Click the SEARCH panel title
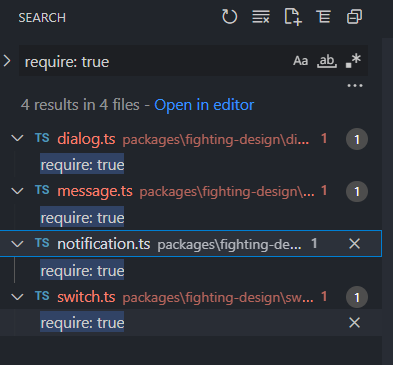 click(x=42, y=18)
